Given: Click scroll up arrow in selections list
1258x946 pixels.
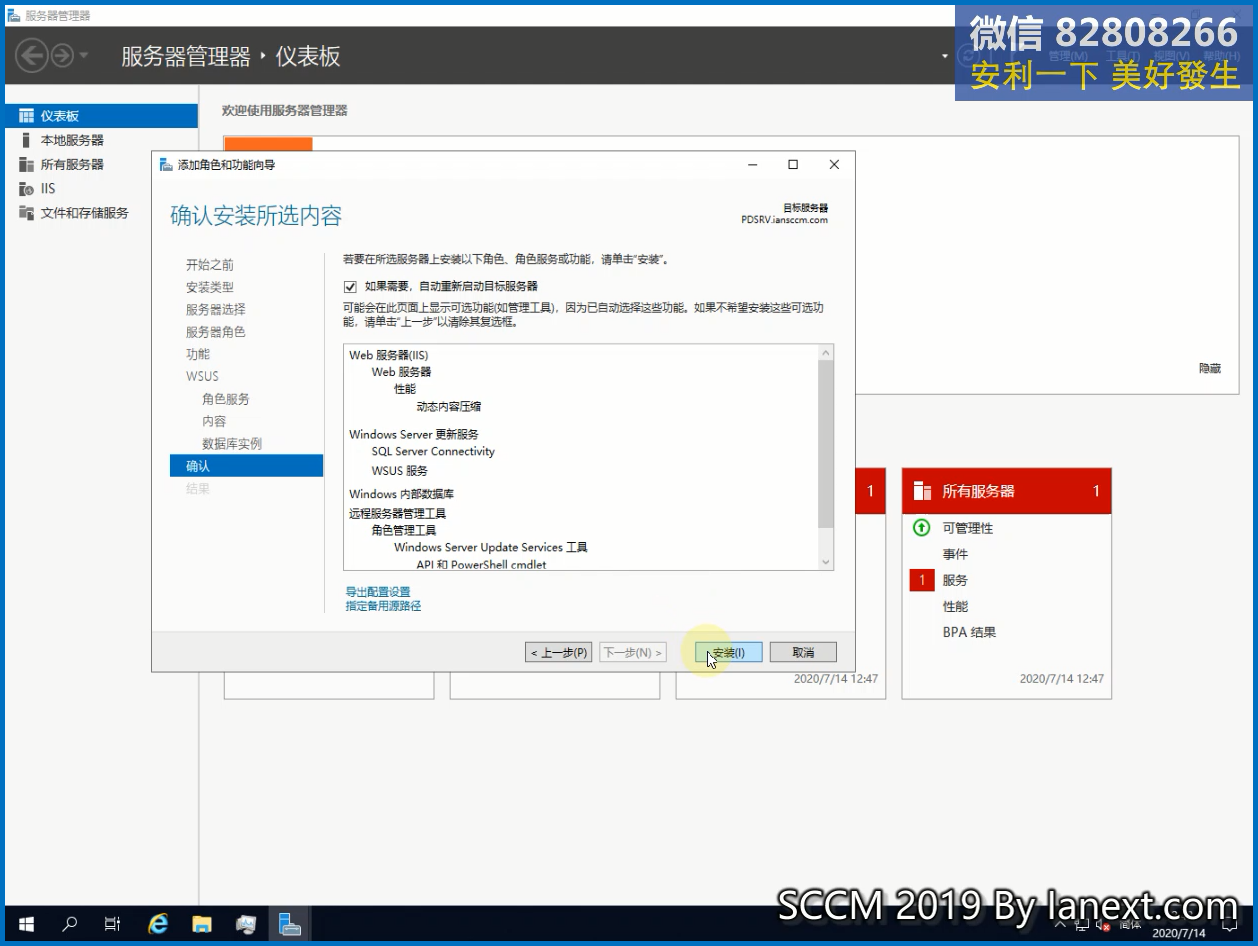Looking at the screenshot, I should pyautogui.click(x=825, y=353).
